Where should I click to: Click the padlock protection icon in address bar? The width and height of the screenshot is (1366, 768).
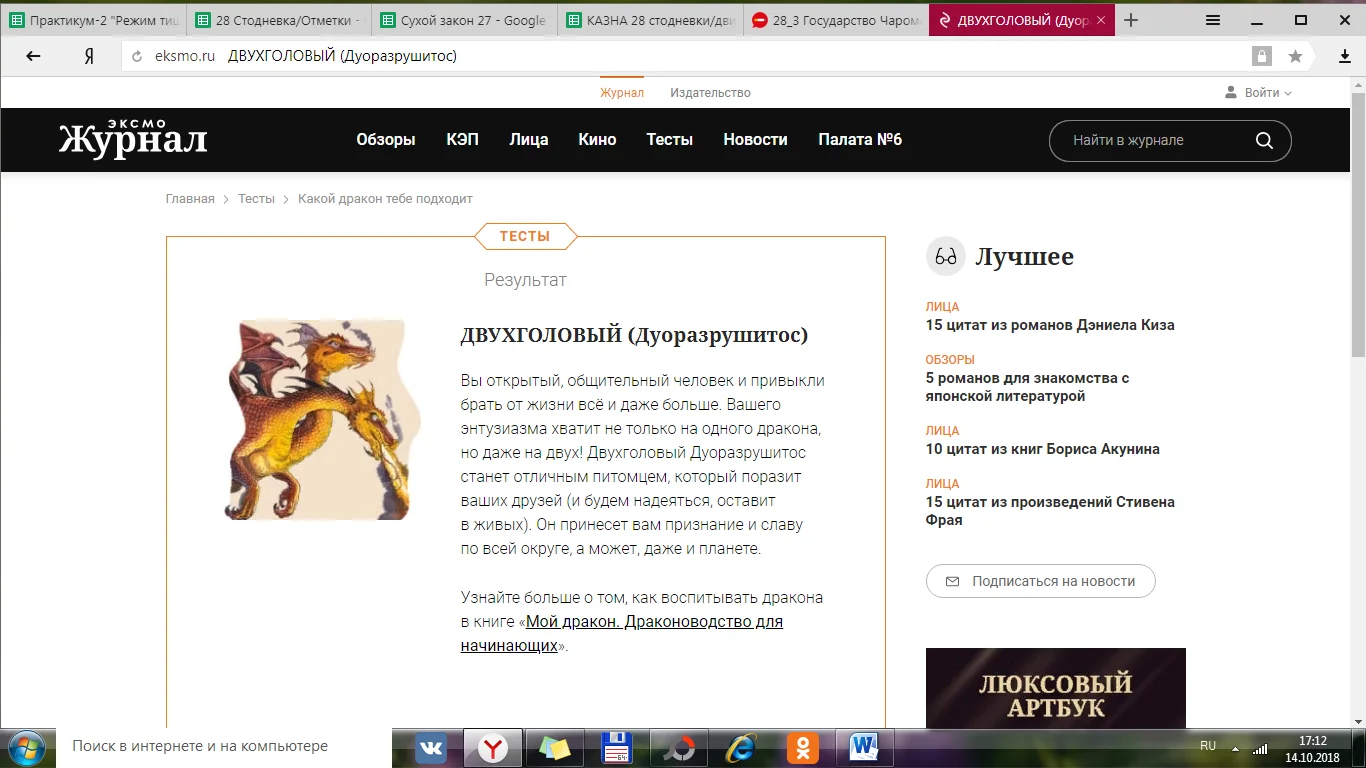pos(1263,56)
